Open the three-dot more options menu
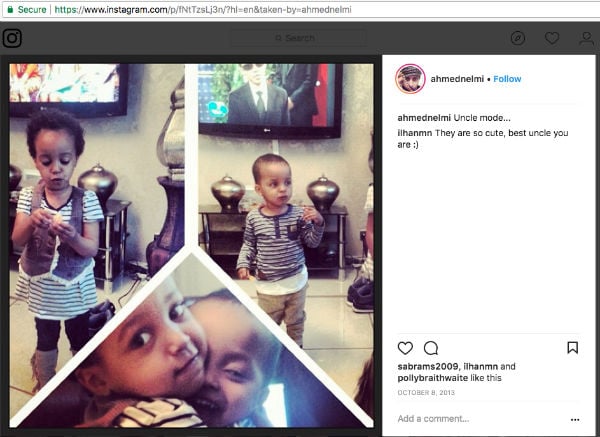Image resolution: width=600 pixels, height=437 pixels. [575, 419]
